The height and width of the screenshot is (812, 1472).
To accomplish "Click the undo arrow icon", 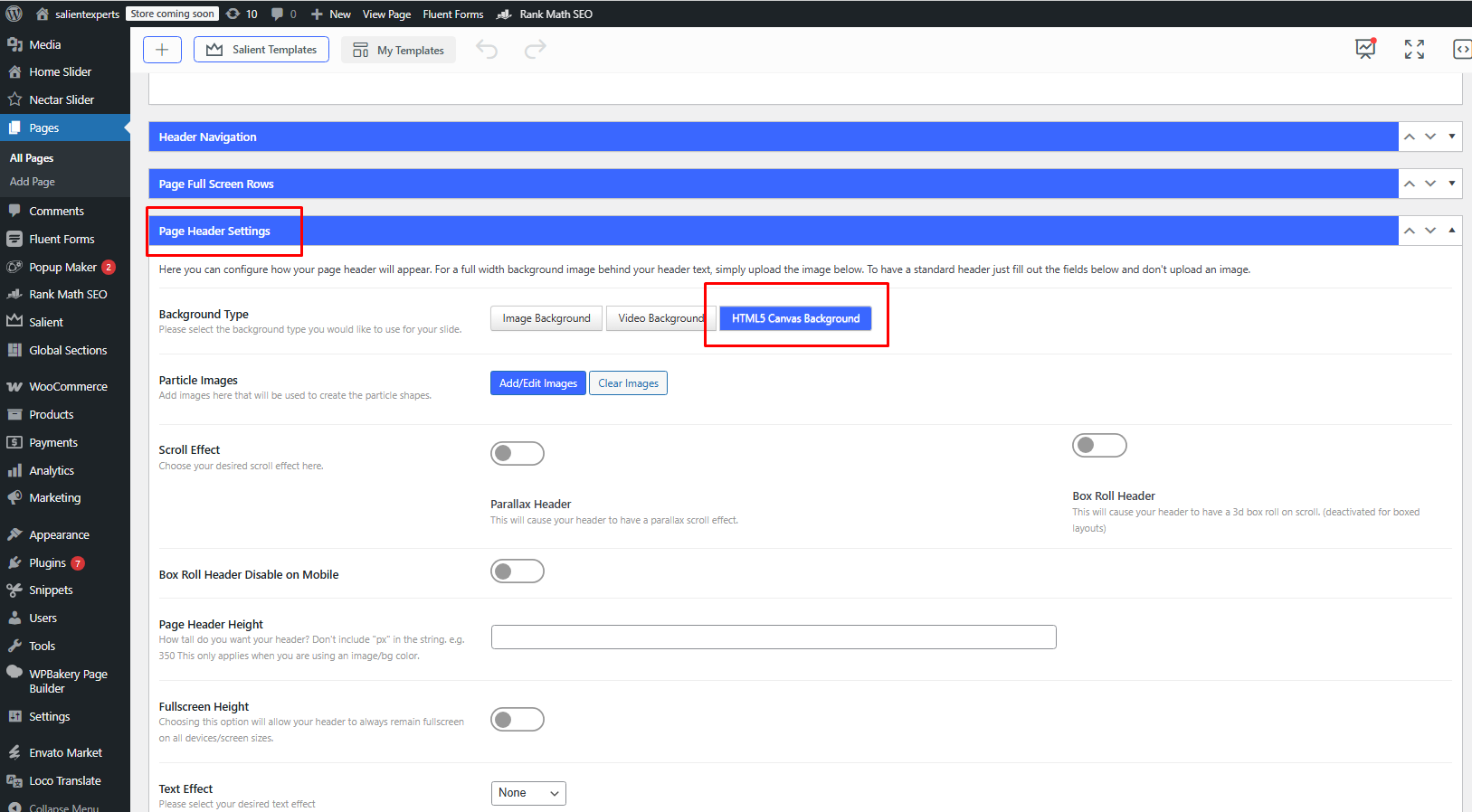I will [487, 50].
